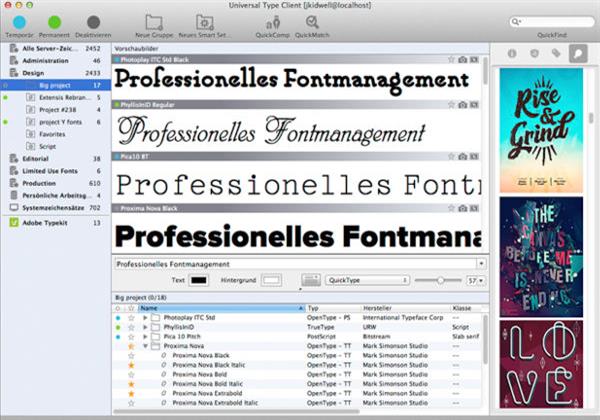This screenshot has width=600, height=420.
Task: Select the Systemzeichensätze library
Action: 55,208
